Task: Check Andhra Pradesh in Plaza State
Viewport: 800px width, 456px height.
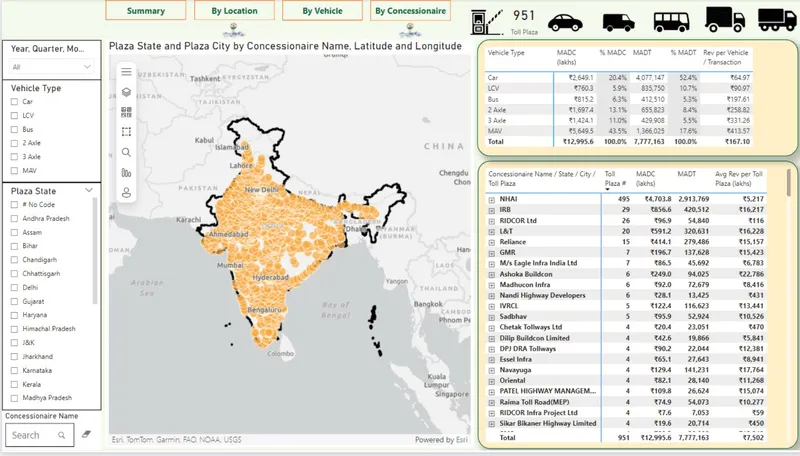Action: coord(14,218)
